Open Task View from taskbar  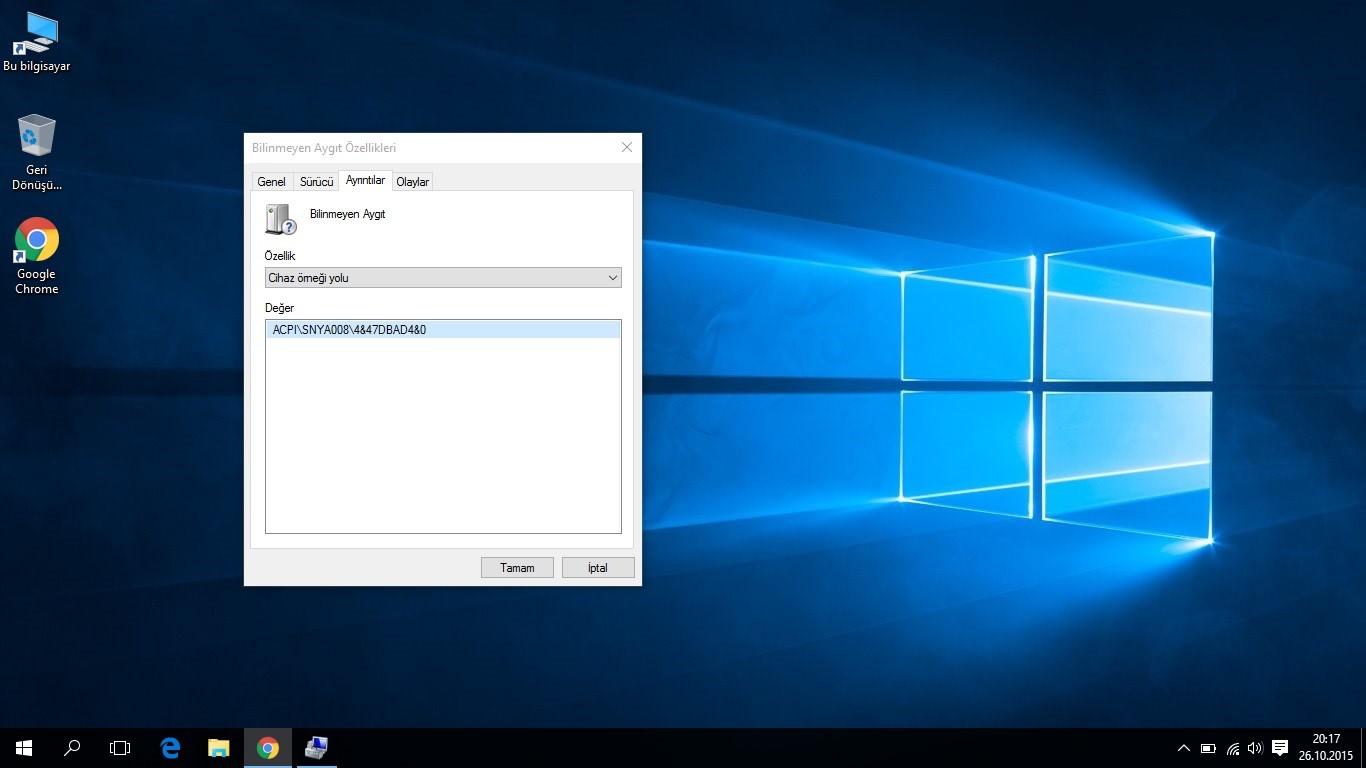120,747
